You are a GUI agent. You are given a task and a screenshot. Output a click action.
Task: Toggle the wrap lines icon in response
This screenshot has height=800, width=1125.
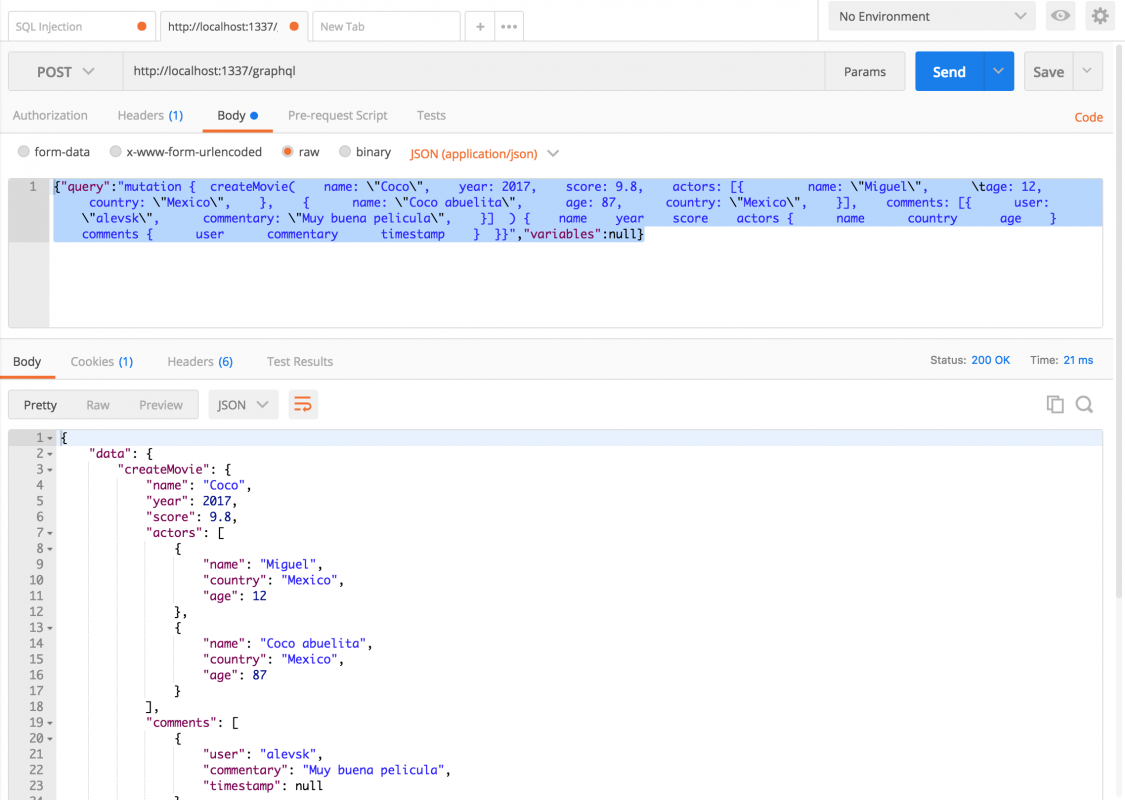(x=302, y=405)
